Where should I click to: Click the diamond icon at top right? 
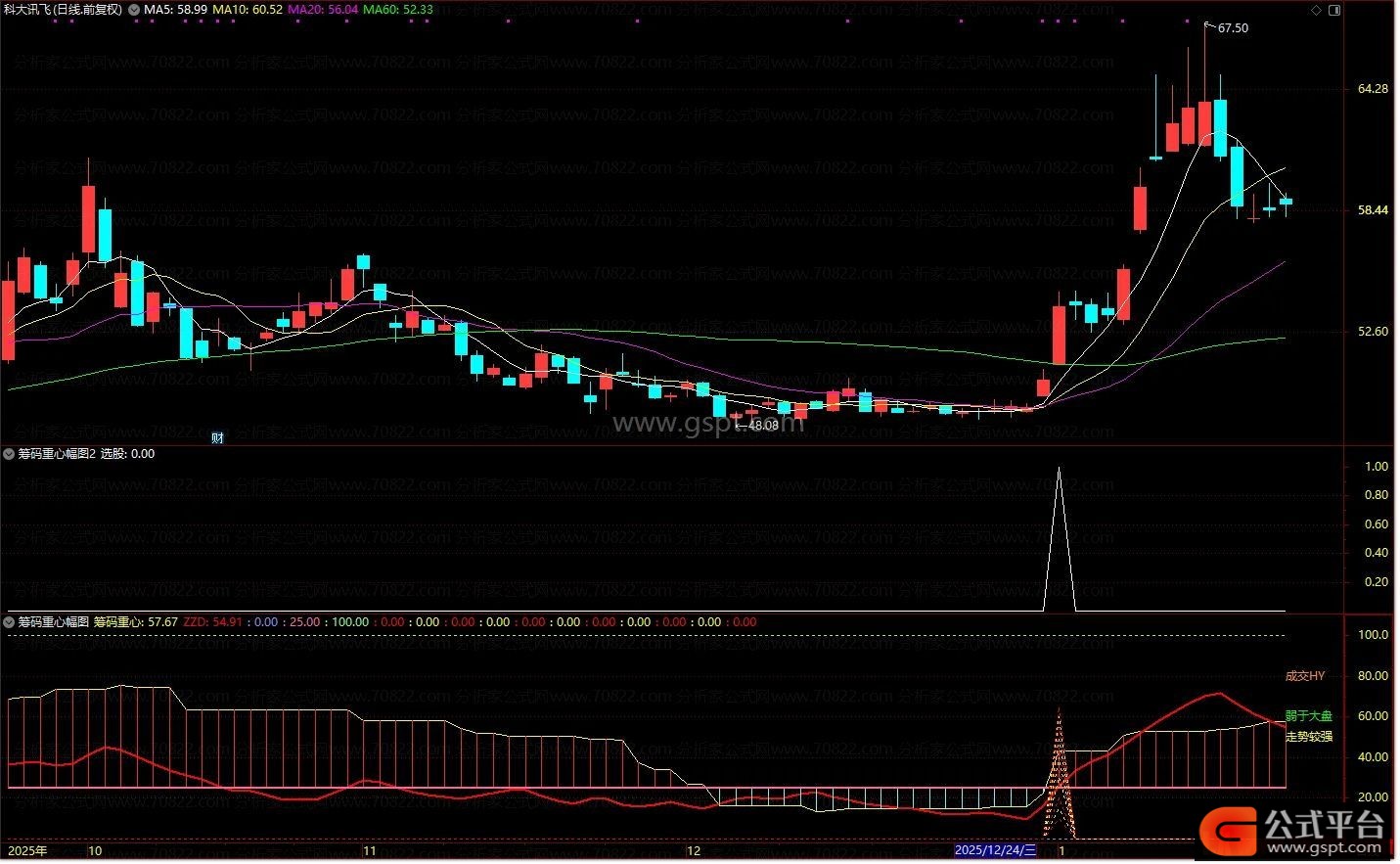pyautogui.click(x=1316, y=10)
